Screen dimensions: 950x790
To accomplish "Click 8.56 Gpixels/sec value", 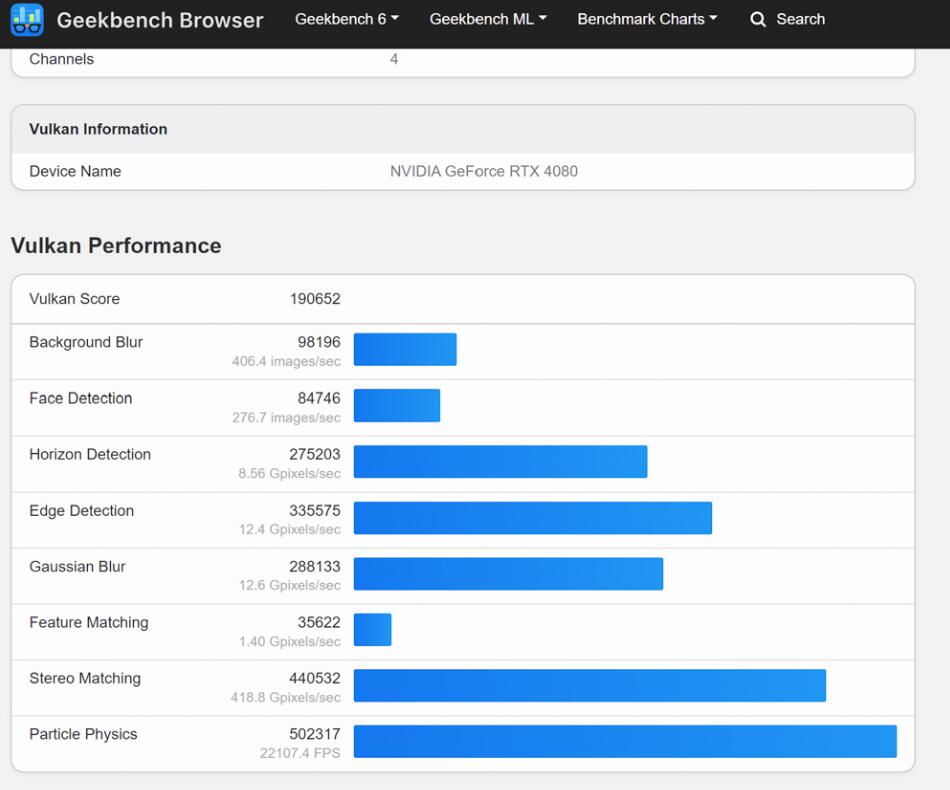I will pyautogui.click(x=289, y=474).
